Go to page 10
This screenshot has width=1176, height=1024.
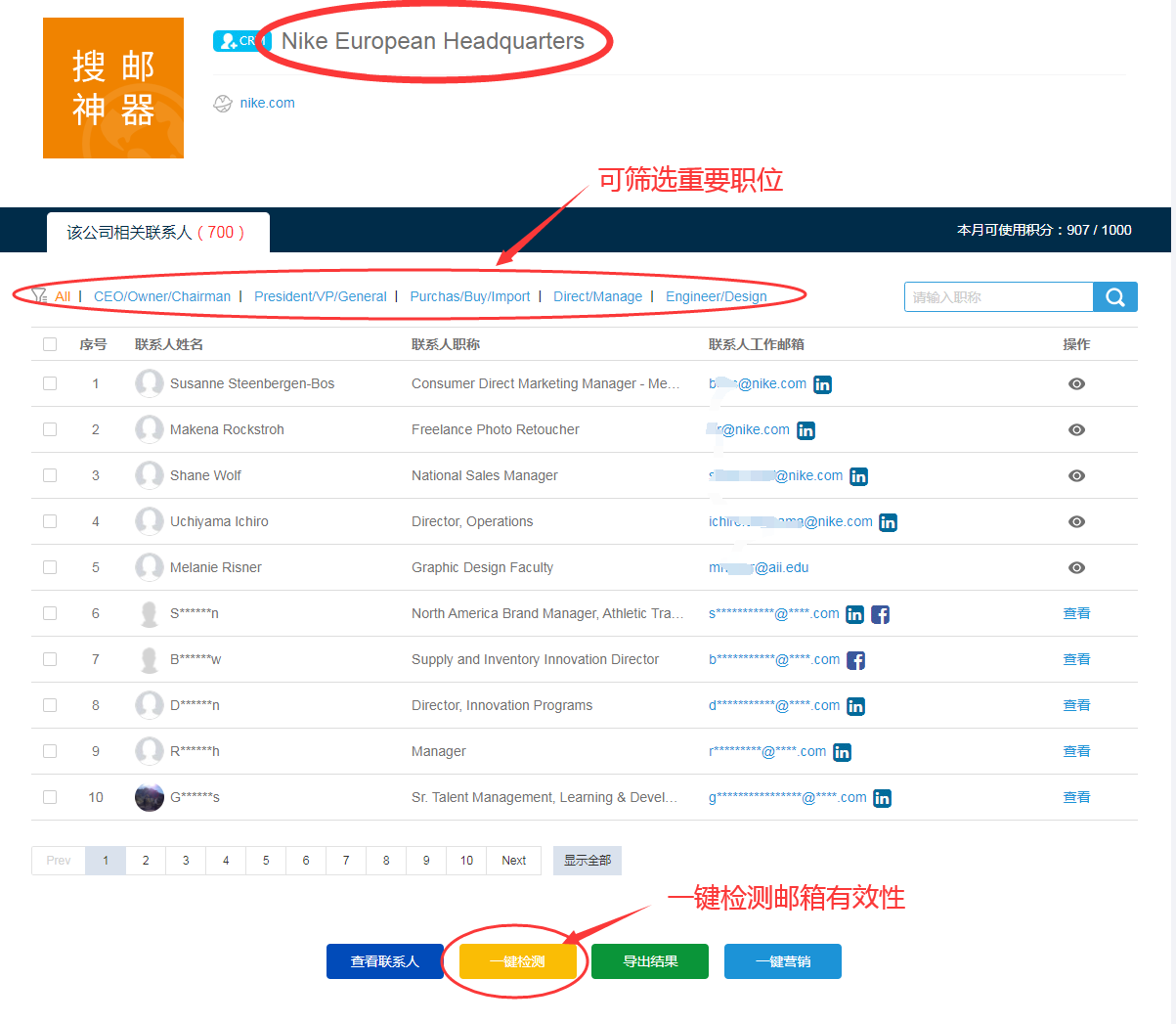point(466,861)
